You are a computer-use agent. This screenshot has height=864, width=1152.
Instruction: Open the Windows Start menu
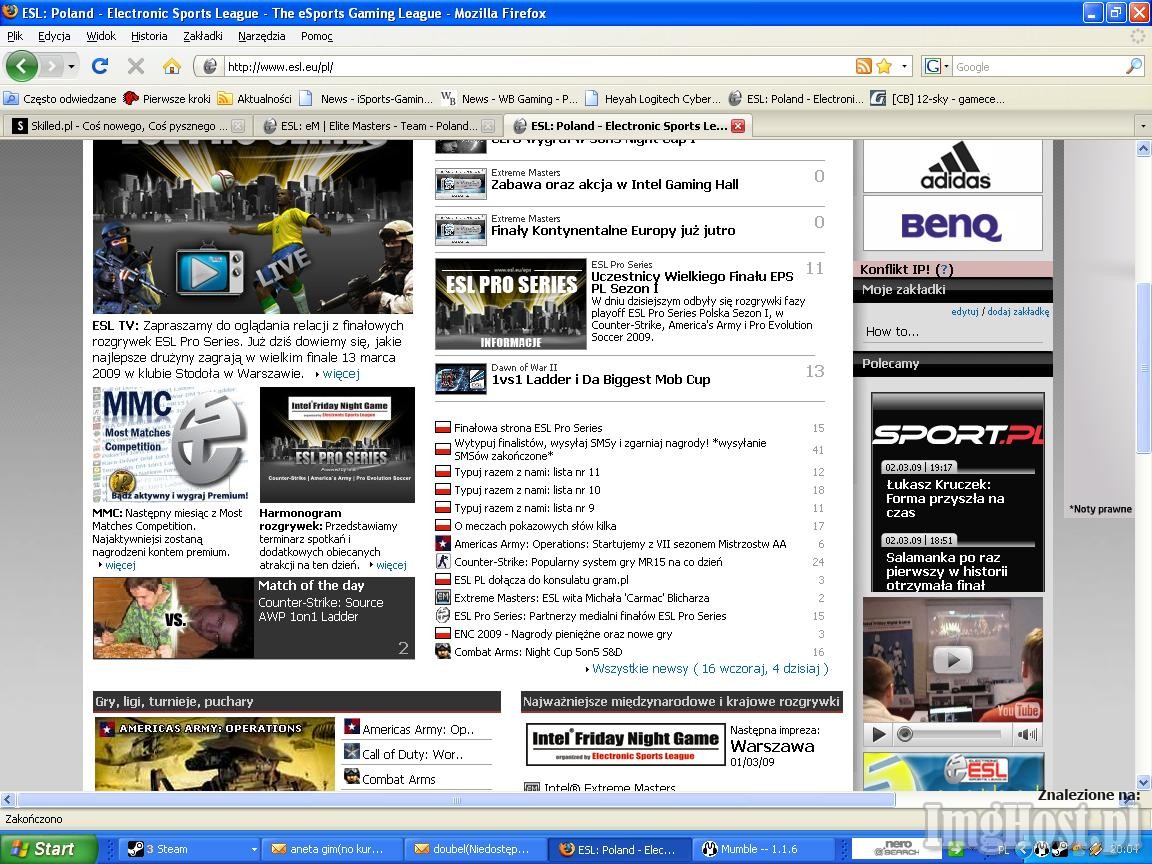coord(48,849)
